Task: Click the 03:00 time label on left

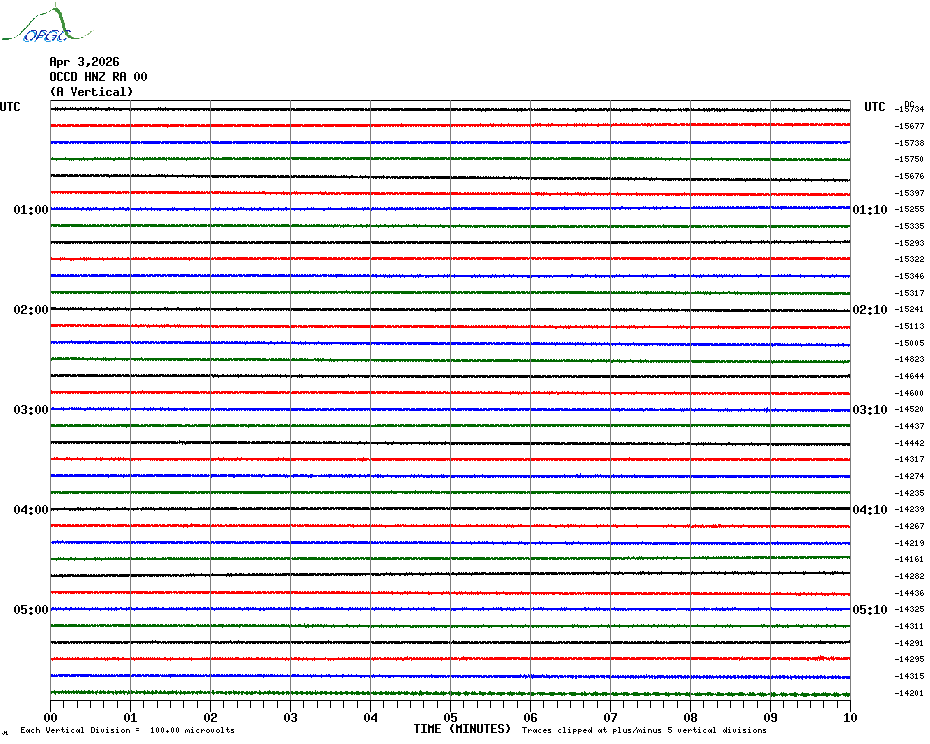Action: 31,410
